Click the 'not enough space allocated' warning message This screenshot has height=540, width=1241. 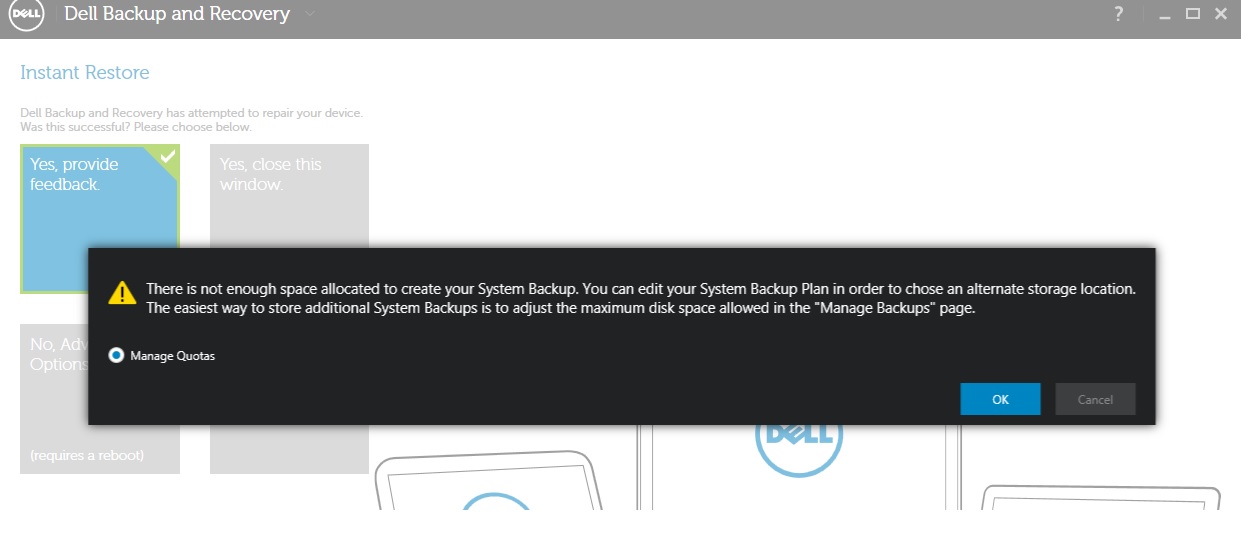641,298
